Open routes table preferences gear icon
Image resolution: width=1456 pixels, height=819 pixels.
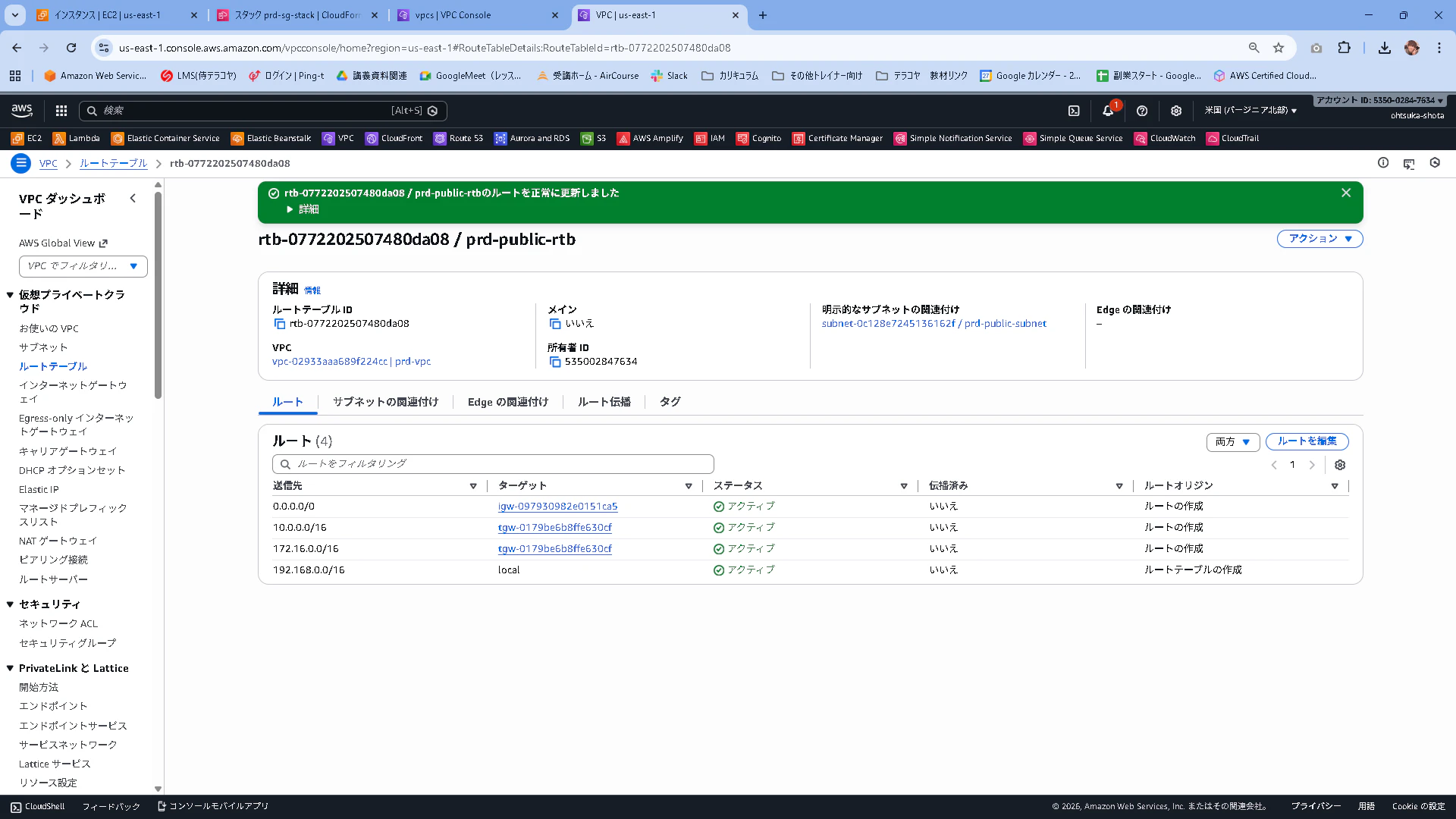[x=1340, y=465]
